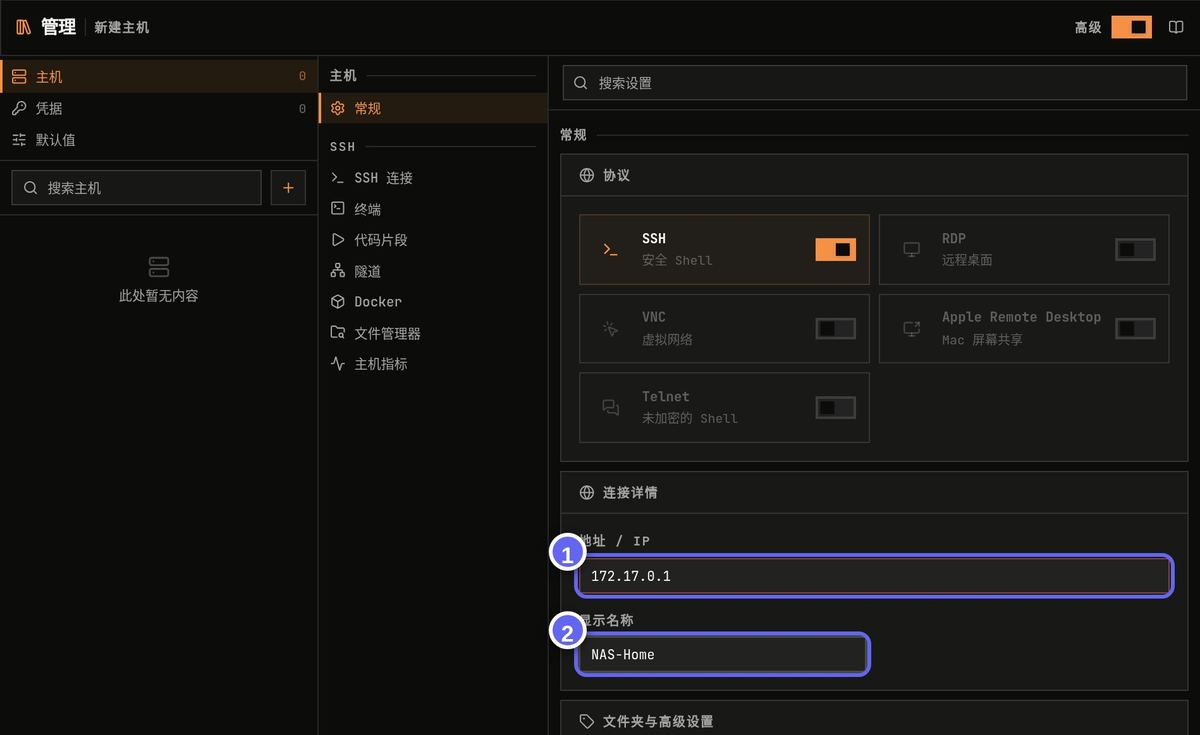Image resolution: width=1200 pixels, height=735 pixels.
Task: Open 主机指标 host metrics settings
Action: tap(433, 364)
